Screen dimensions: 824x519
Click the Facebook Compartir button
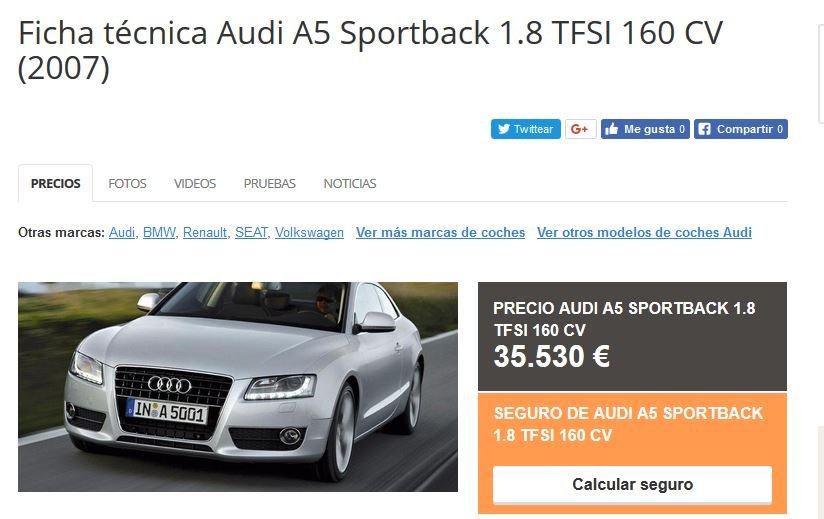coord(740,129)
